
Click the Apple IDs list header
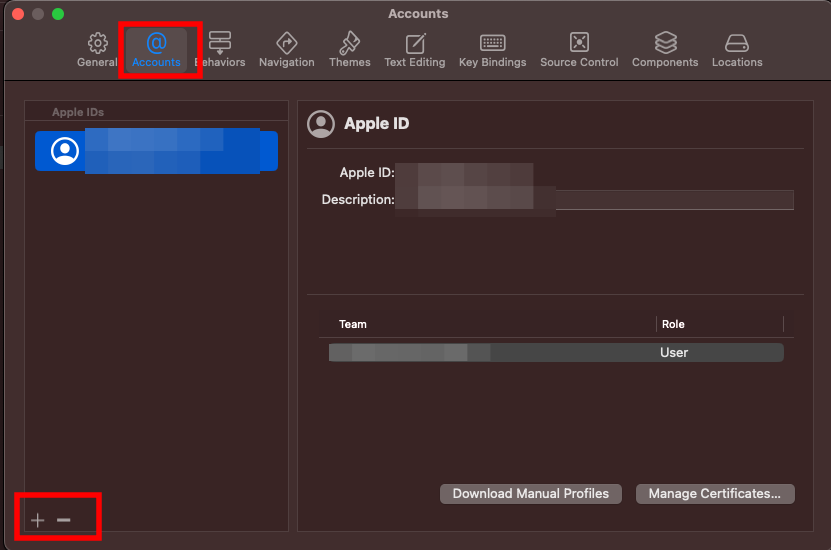[x=78, y=112]
